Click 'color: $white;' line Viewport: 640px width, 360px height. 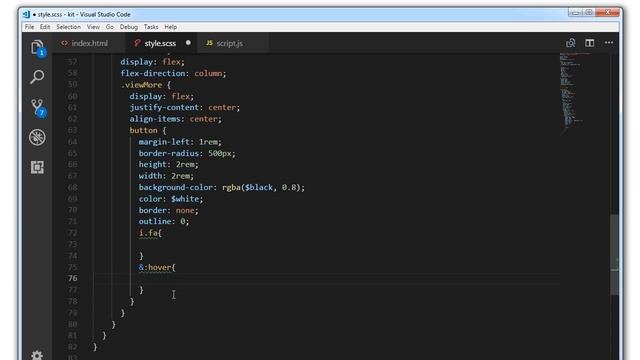pos(171,199)
